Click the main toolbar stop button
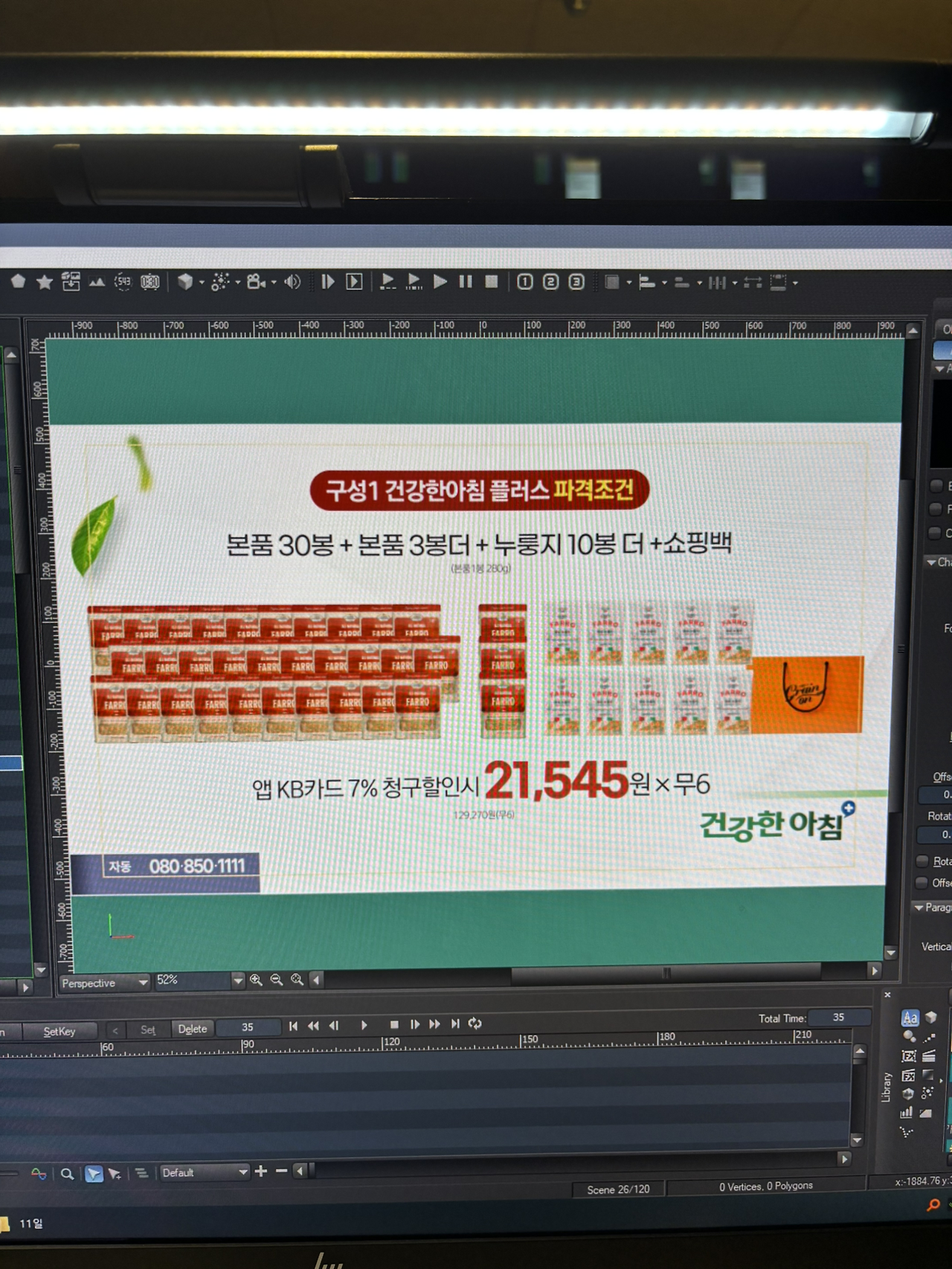 click(492, 281)
